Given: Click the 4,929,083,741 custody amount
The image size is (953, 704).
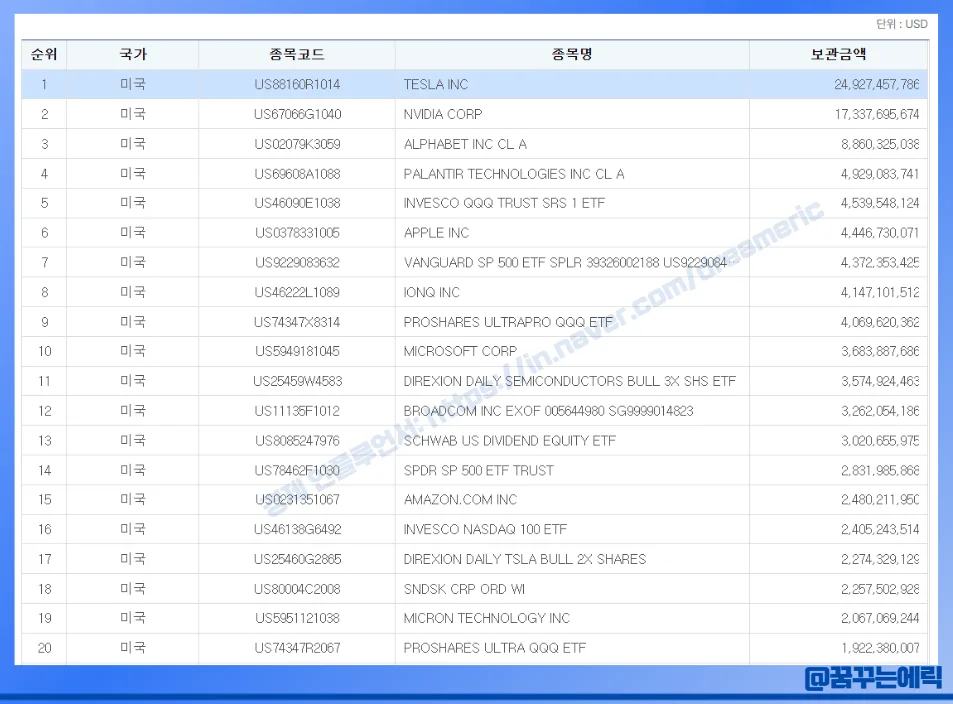Looking at the screenshot, I should click(879, 174).
